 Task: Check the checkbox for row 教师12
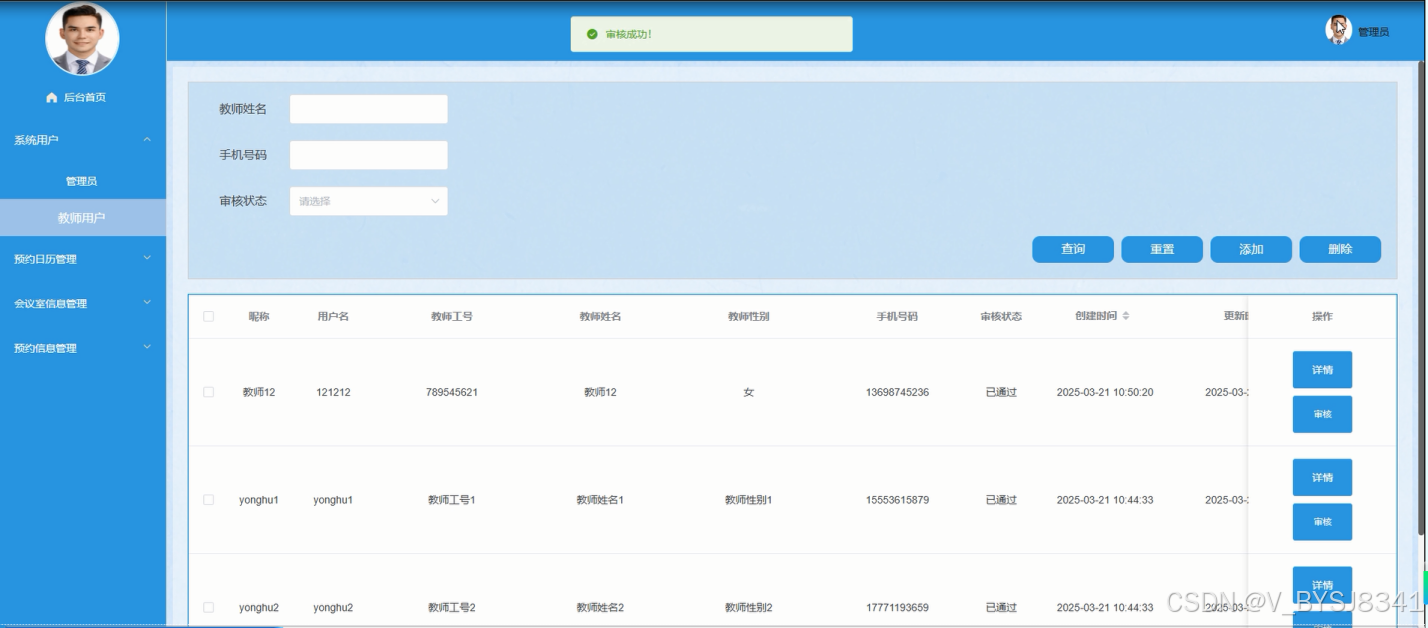tap(208, 392)
